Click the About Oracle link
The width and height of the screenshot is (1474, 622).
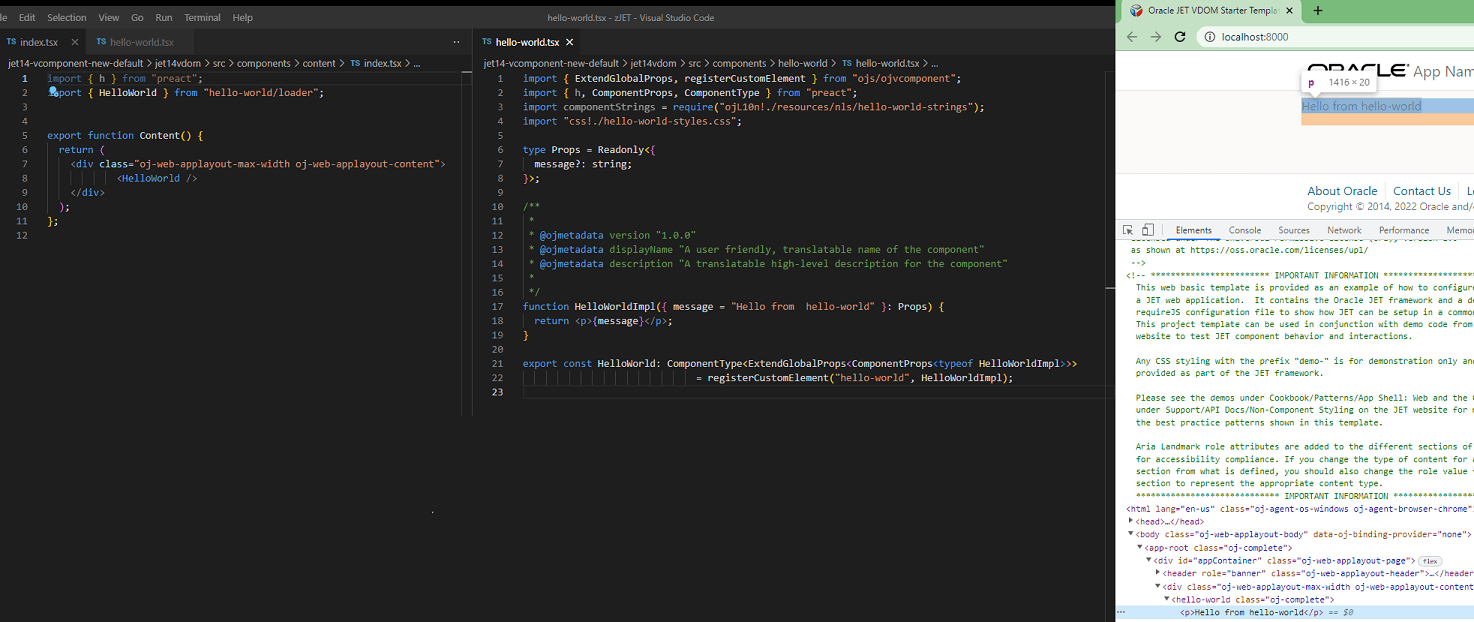click(1342, 191)
